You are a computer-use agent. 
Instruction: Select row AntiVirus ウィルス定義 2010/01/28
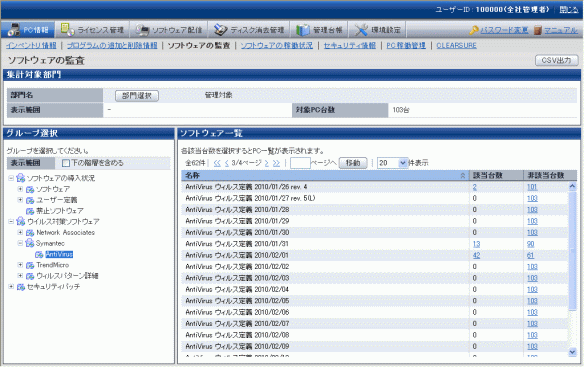(x=374, y=210)
